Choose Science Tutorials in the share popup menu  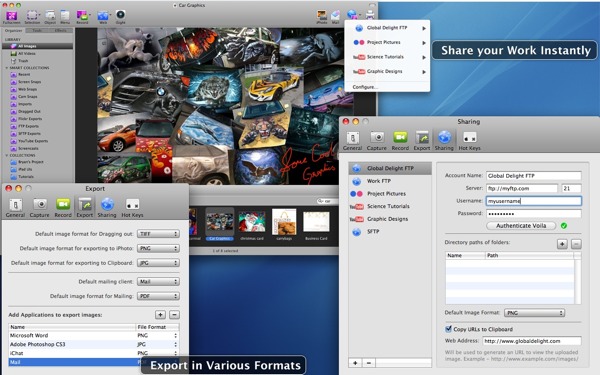pyautogui.click(x=387, y=57)
